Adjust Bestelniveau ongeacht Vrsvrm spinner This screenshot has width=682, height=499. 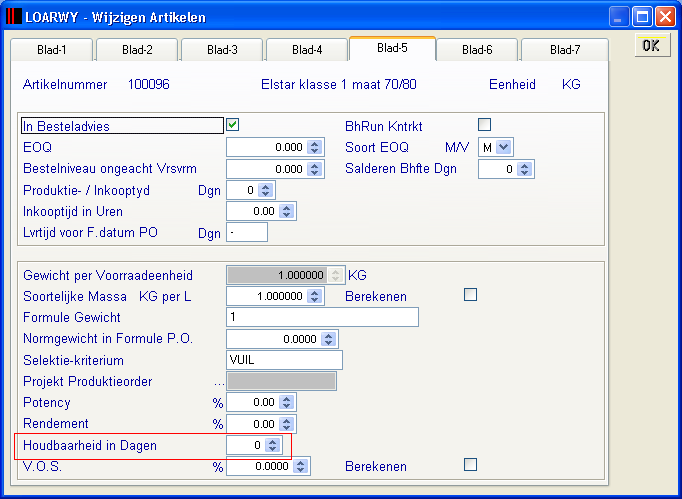[314, 169]
